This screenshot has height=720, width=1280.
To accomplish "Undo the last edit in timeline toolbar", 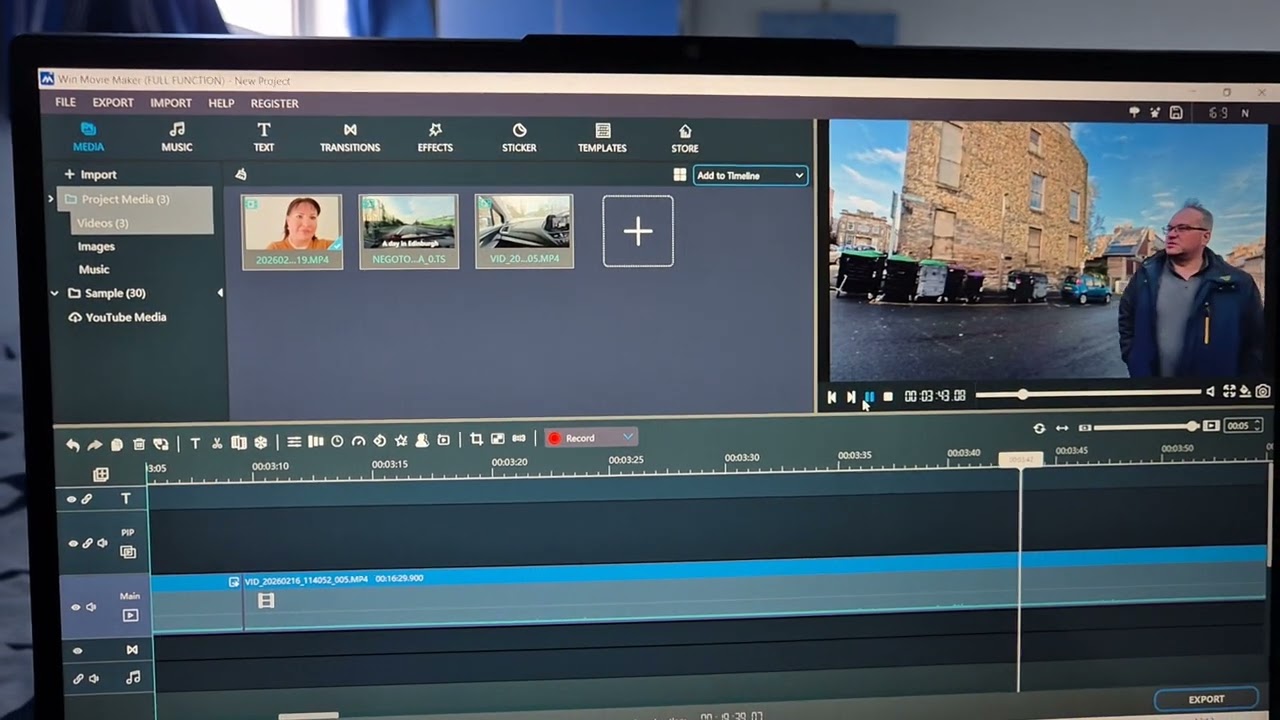I will point(73,444).
